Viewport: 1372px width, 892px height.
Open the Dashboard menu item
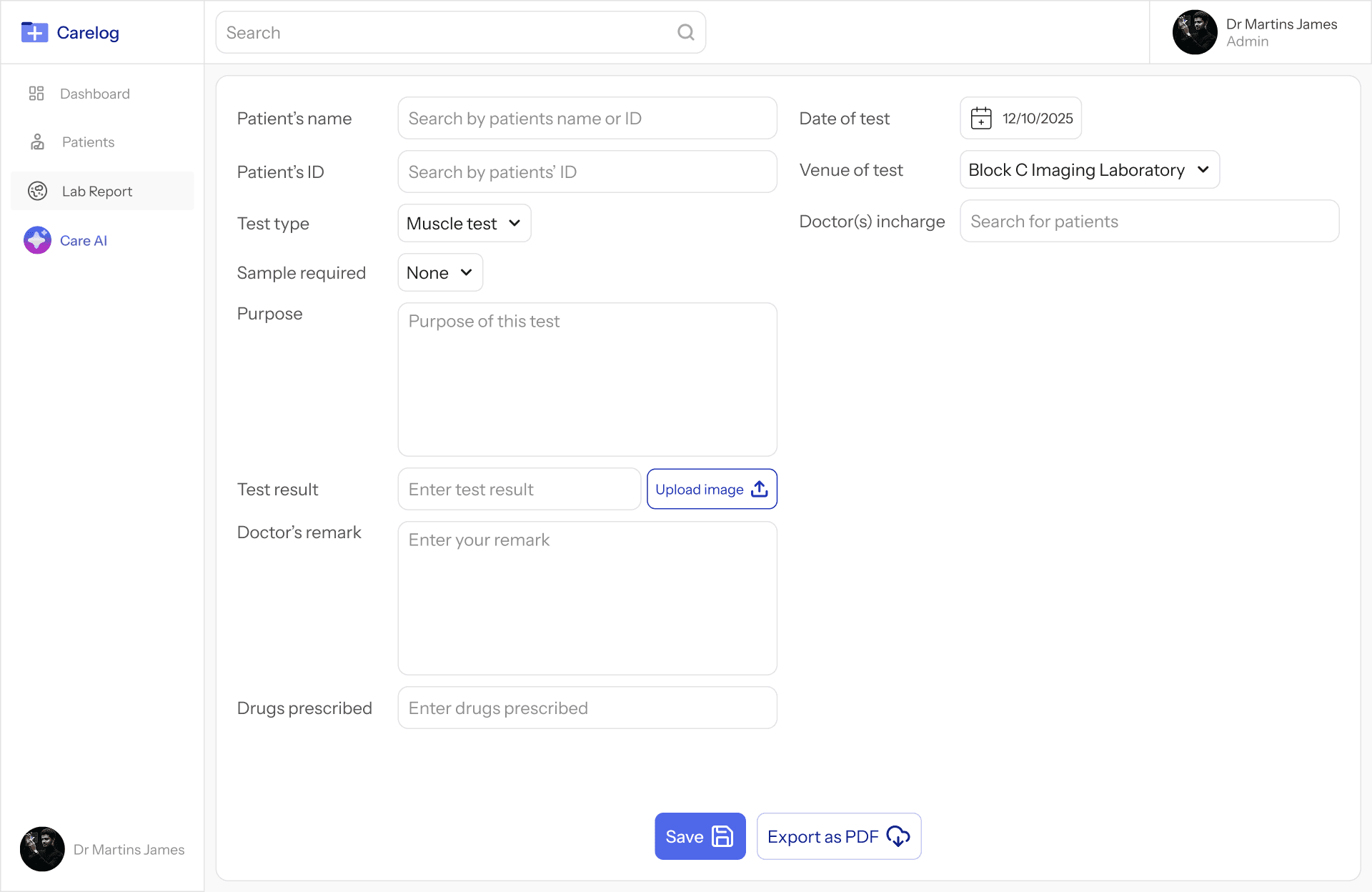94,94
